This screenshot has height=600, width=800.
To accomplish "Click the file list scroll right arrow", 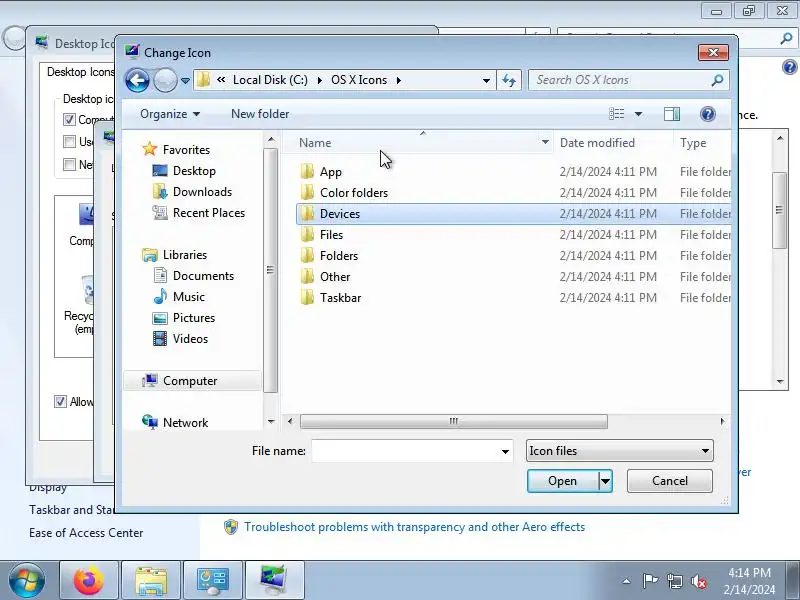I will (722, 421).
